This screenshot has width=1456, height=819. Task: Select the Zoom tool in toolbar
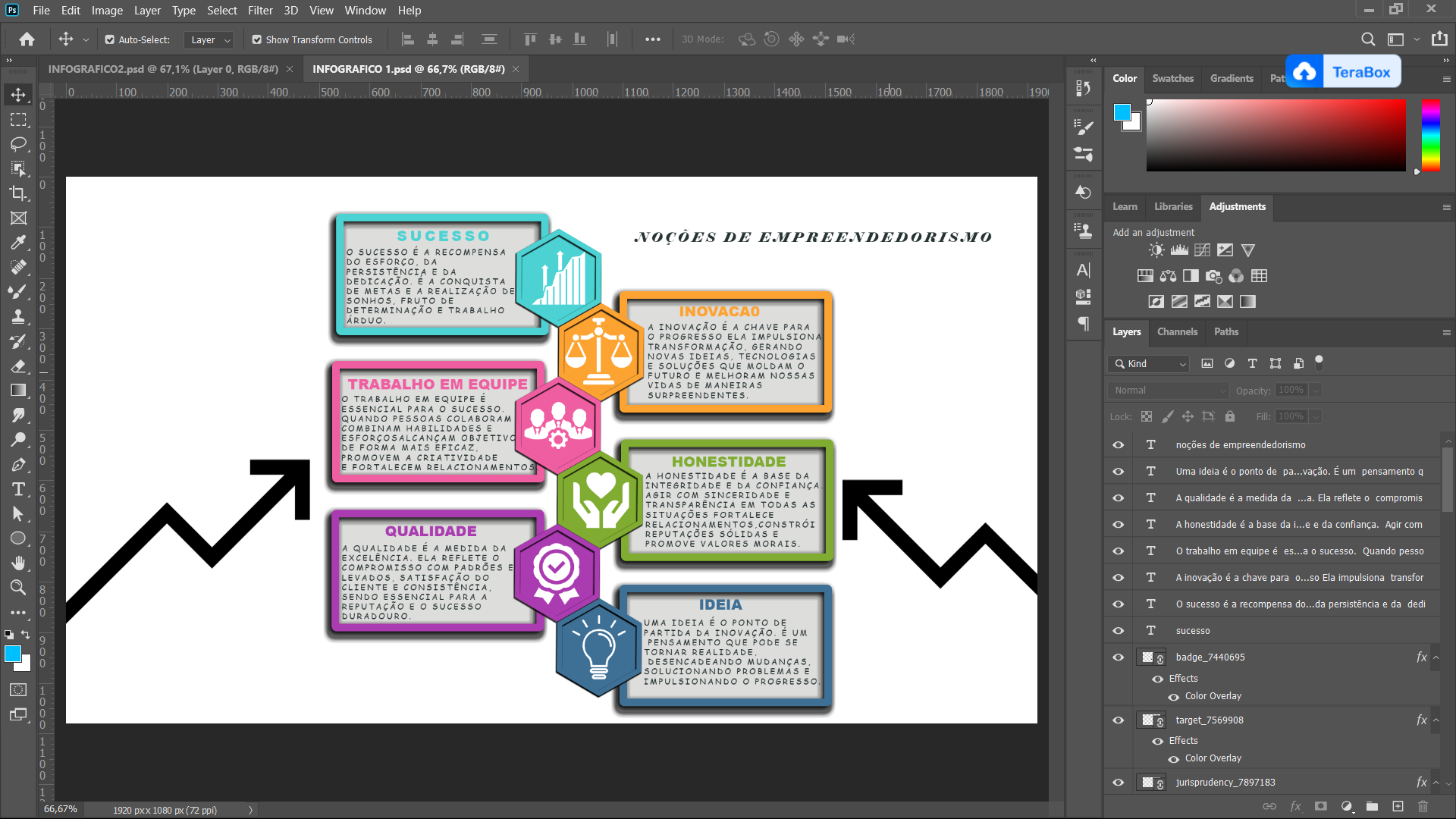(x=18, y=588)
